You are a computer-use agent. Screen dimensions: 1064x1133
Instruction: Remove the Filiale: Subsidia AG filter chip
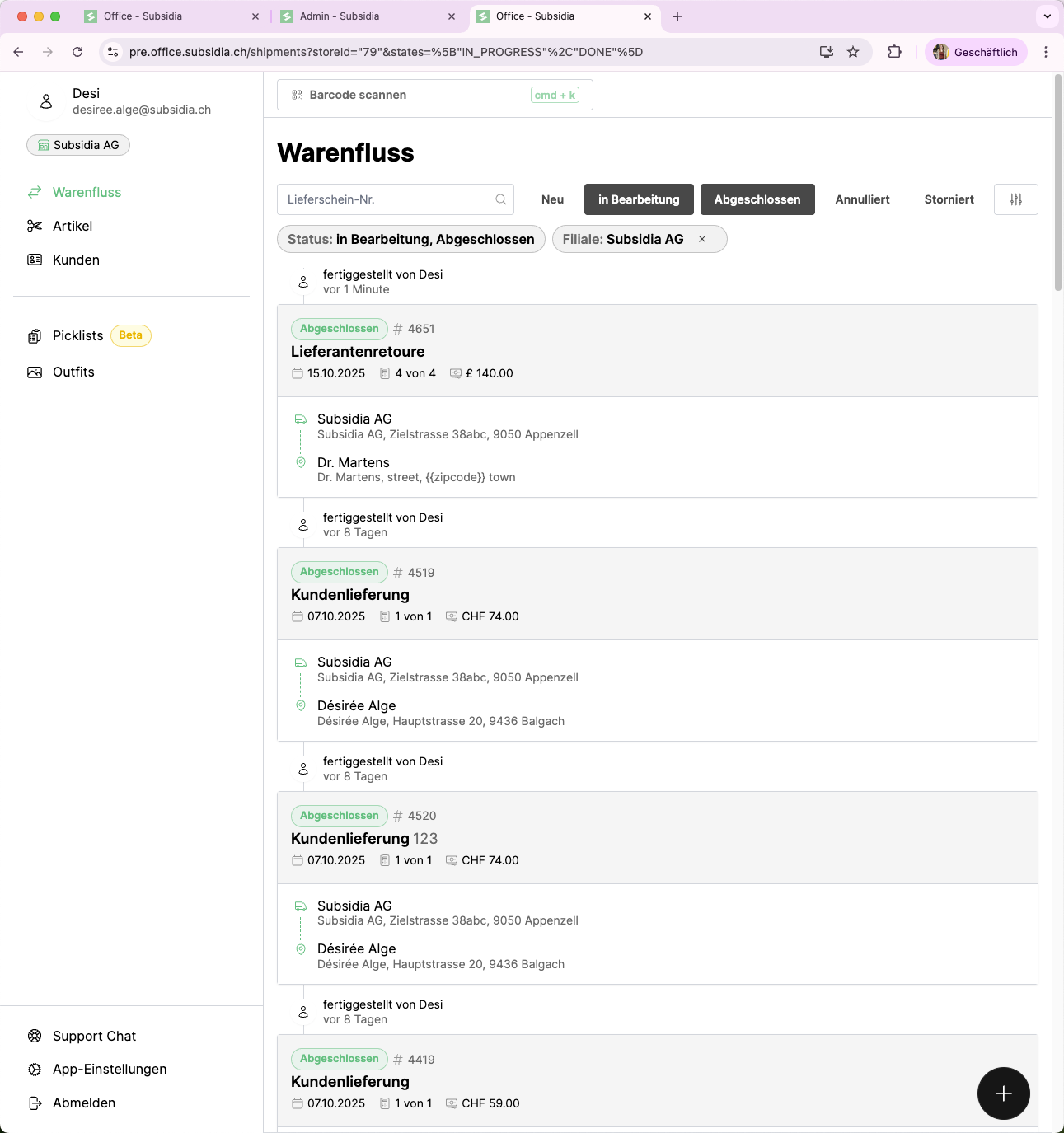702,239
